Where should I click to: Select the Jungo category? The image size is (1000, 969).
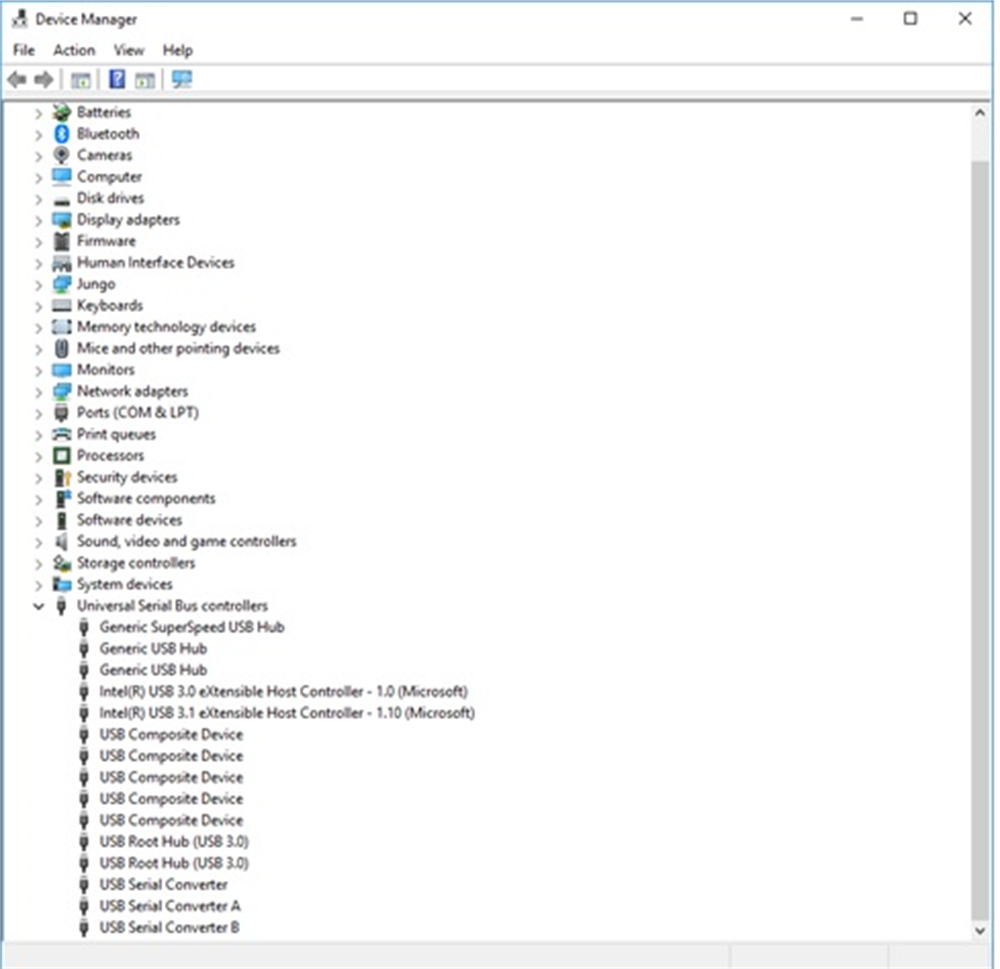pyautogui.click(x=95, y=284)
